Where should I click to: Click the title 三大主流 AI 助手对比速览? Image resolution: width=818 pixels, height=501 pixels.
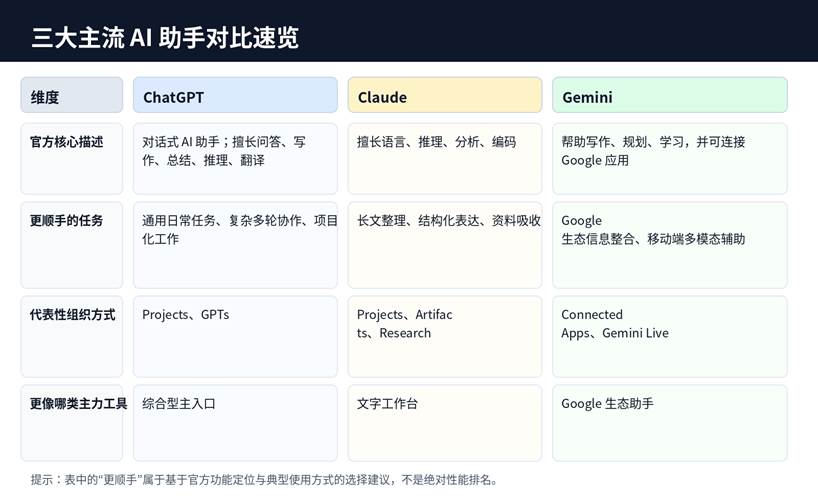pos(165,38)
